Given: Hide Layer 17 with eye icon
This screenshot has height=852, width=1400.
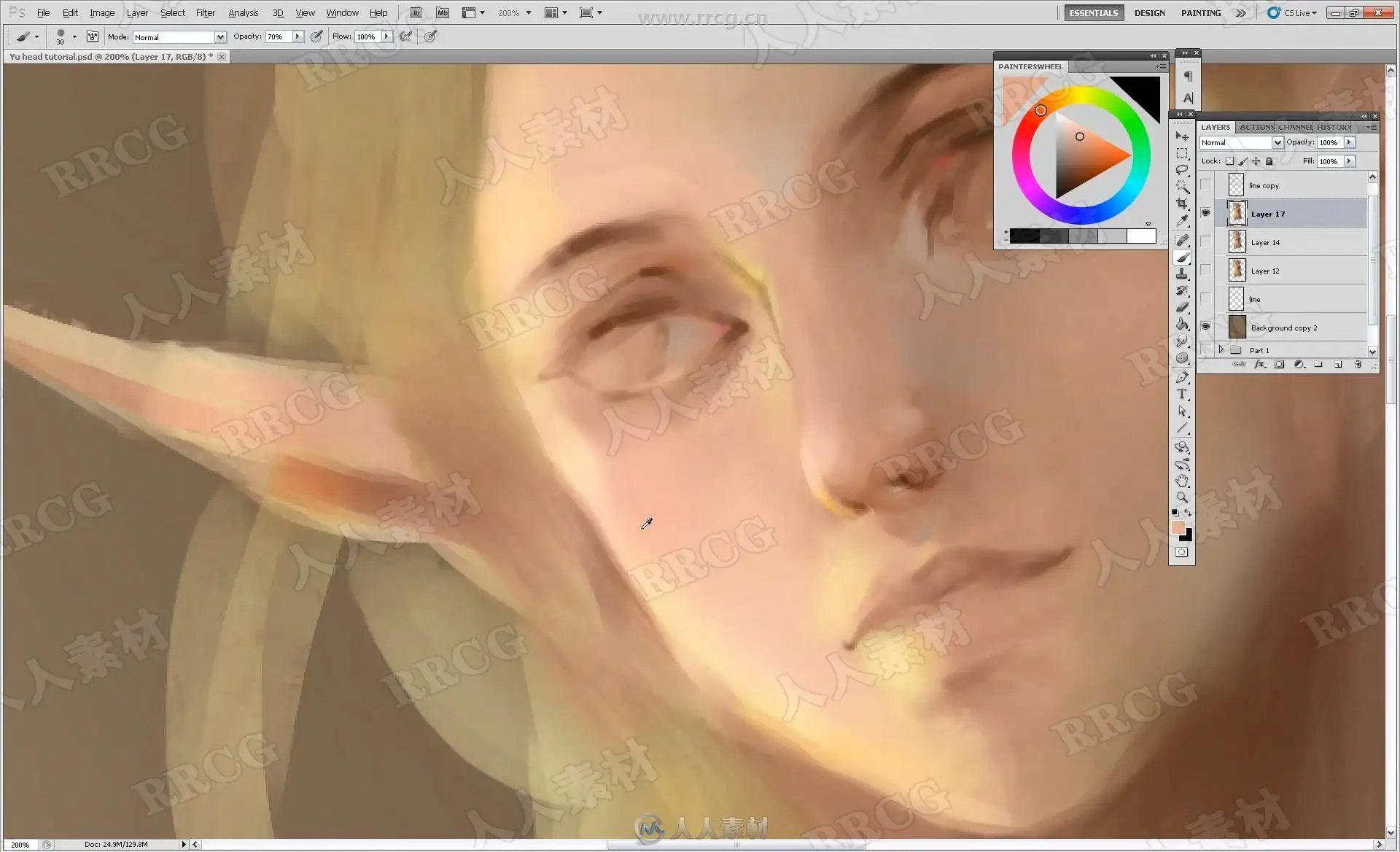Looking at the screenshot, I should [1205, 213].
